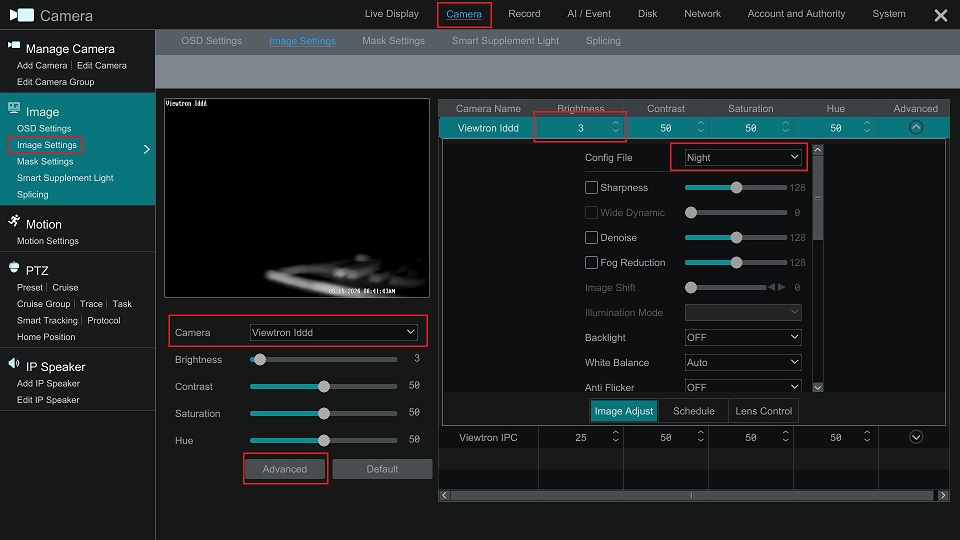Click the camera preview video thumbnail
This screenshot has width=960, height=540.
pos(297,198)
